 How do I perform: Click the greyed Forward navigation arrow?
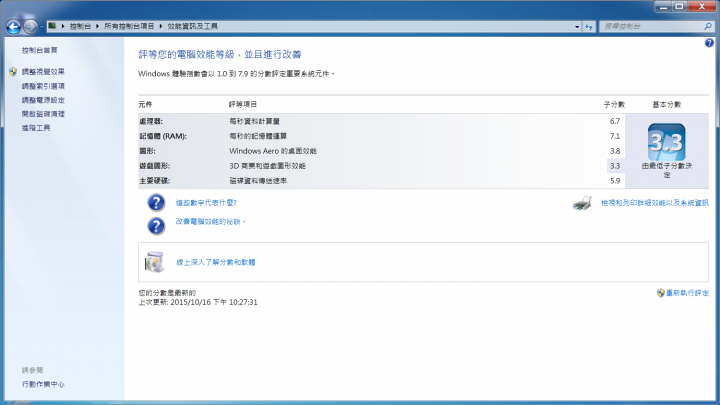pos(30,27)
